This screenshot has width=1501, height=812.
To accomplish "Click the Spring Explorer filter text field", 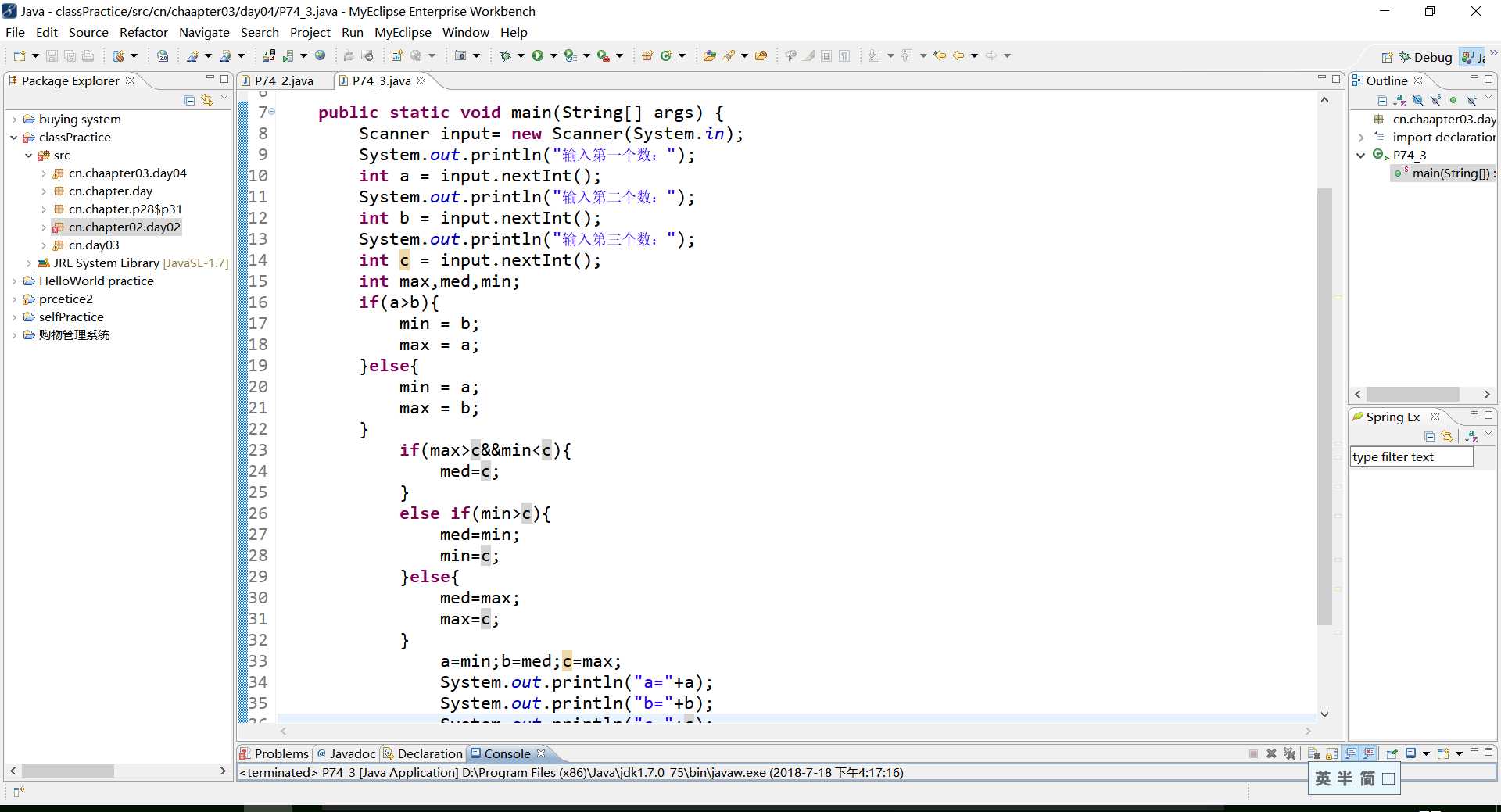I will click(x=1411, y=457).
